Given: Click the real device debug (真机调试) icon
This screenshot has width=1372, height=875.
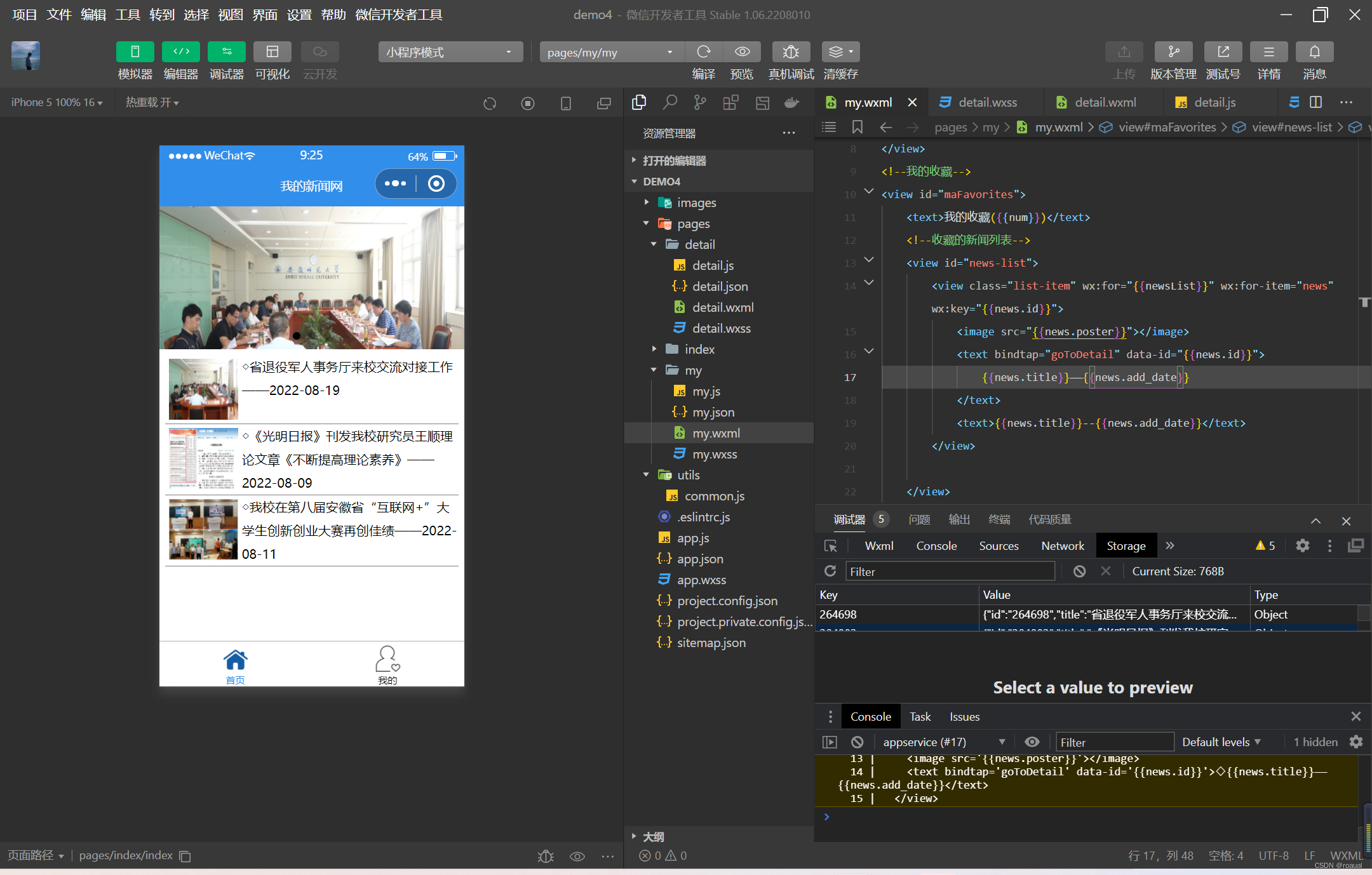Looking at the screenshot, I should pyautogui.click(x=790, y=52).
